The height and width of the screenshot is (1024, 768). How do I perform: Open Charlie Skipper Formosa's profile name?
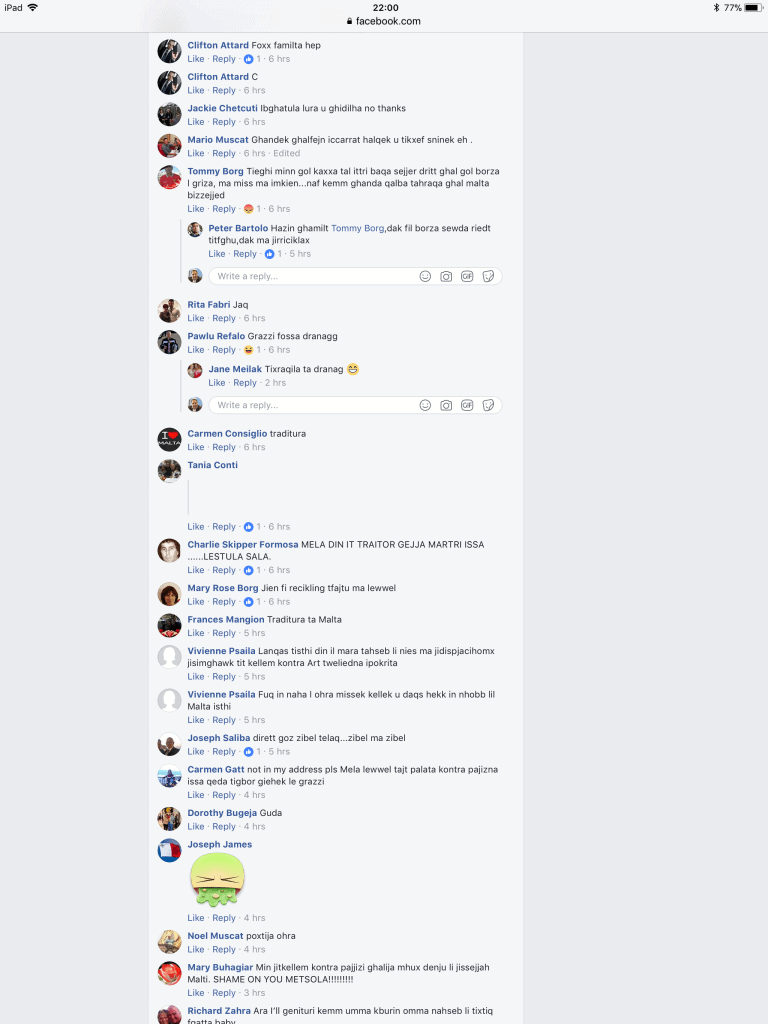click(x=243, y=544)
